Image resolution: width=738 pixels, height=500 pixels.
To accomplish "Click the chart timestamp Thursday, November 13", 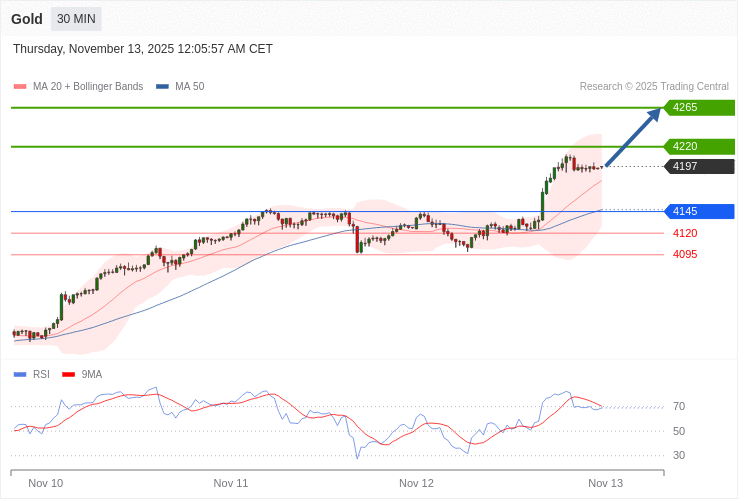I will (x=143, y=49).
